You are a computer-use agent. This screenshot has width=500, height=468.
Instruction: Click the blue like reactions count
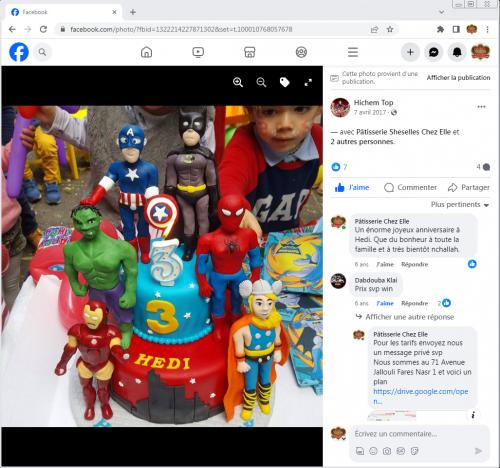point(339,167)
